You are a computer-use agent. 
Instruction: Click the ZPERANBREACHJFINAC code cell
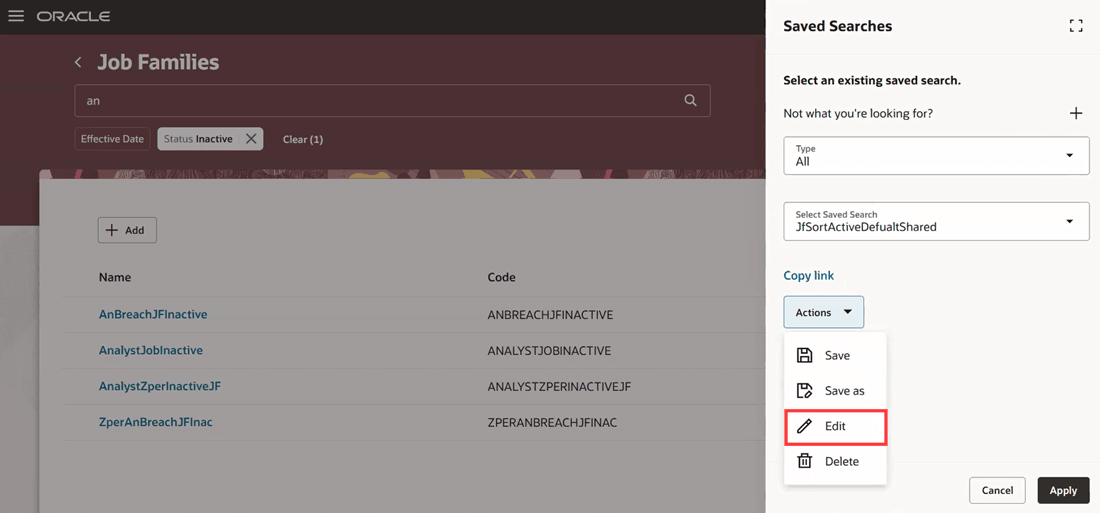click(552, 422)
